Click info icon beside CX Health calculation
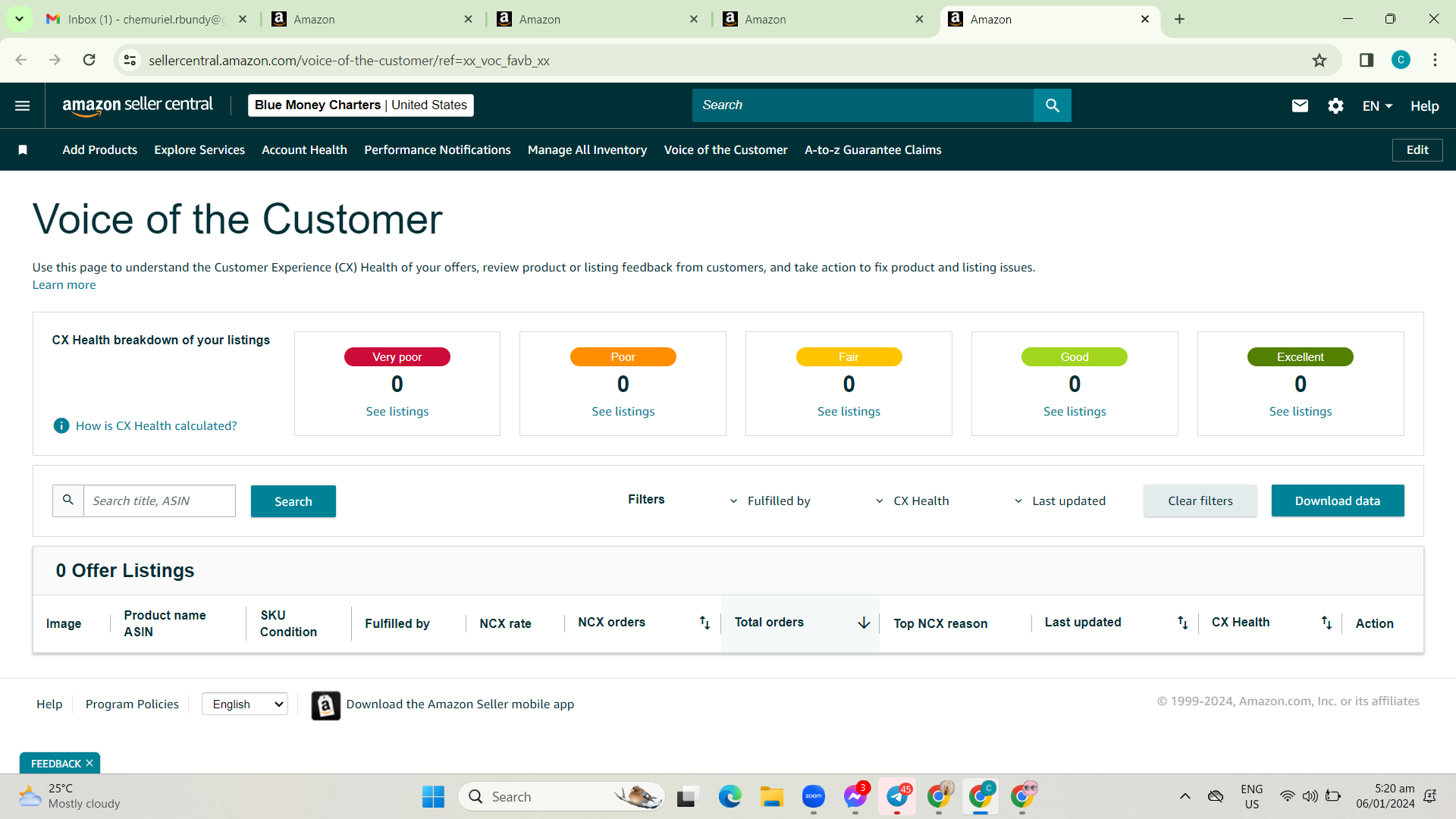Screen dimensions: 1456x819 point(61,426)
